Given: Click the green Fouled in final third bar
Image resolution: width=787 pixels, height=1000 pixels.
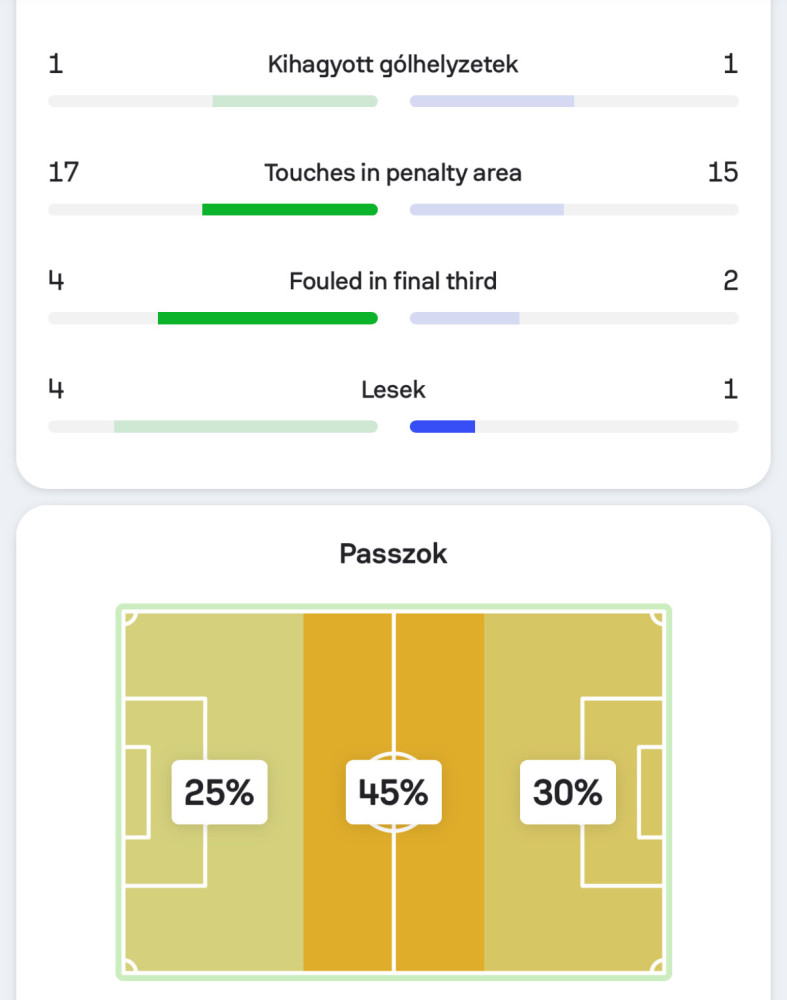Looking at the screenshot, I should point(268,318).
